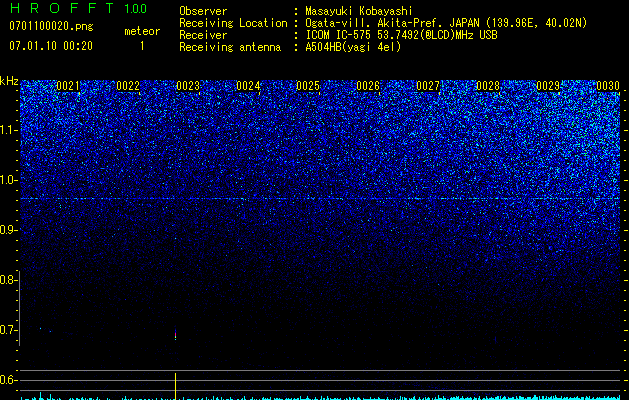Screen dimensions: 629x400
Task: Click the 0.8 kHz axis label
Action: 8,280
